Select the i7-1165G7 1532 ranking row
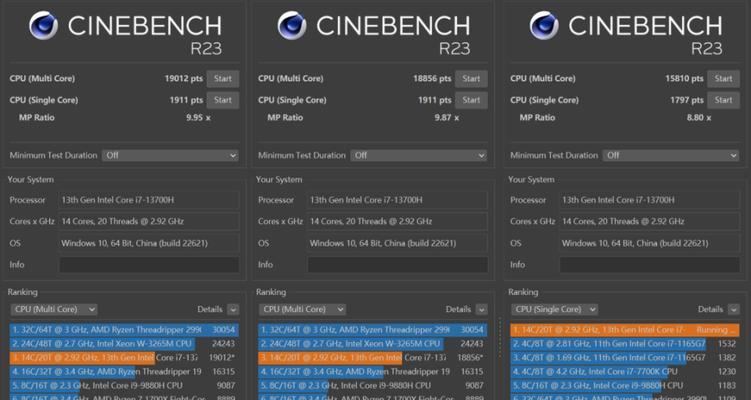This screenshot has width=751, height=400. tap(625, 343)
